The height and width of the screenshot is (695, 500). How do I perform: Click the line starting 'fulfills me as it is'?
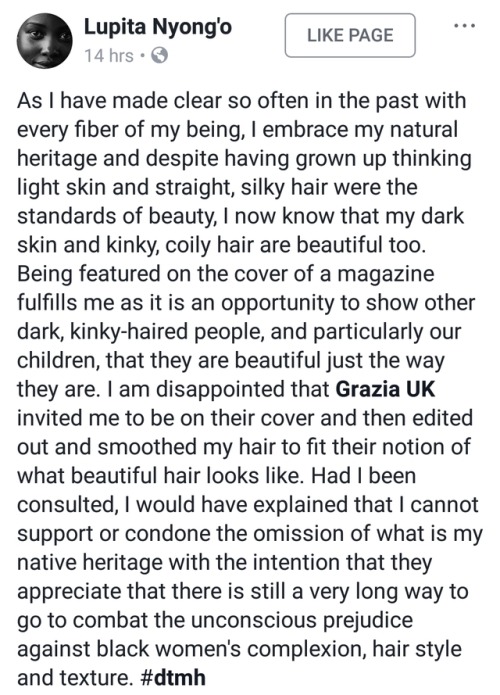[x=246, y=303]
